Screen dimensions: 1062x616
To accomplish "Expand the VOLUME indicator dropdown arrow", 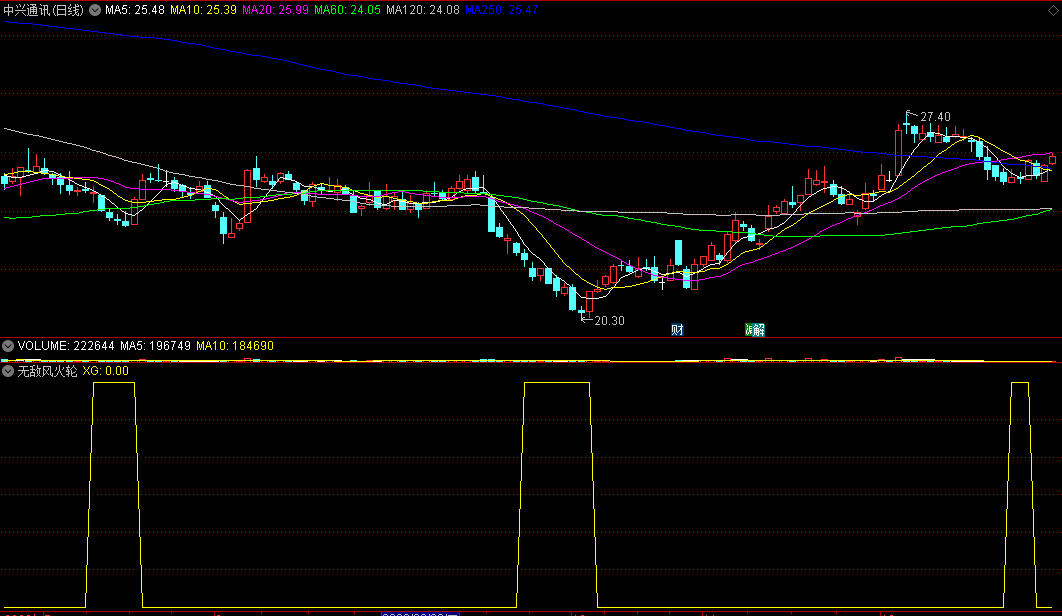I will (7, 346).
